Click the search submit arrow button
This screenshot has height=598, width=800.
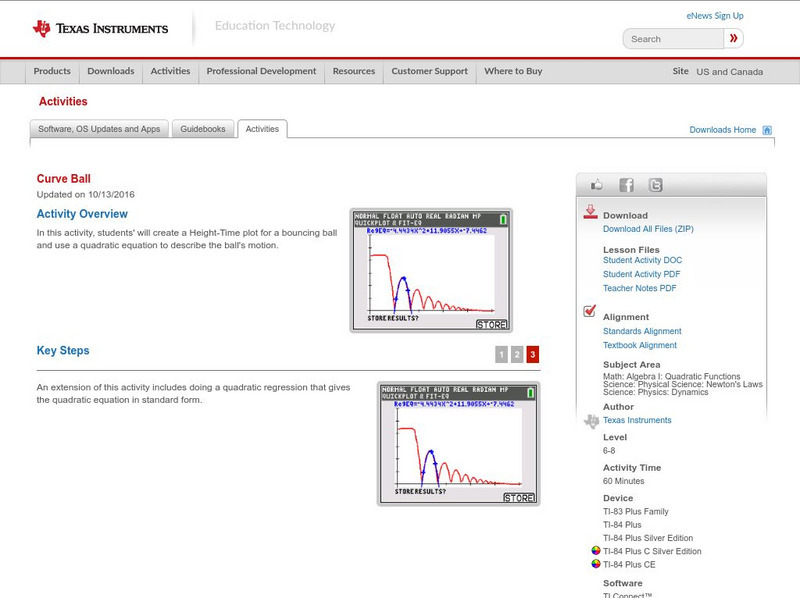click(x=734, y=39)
